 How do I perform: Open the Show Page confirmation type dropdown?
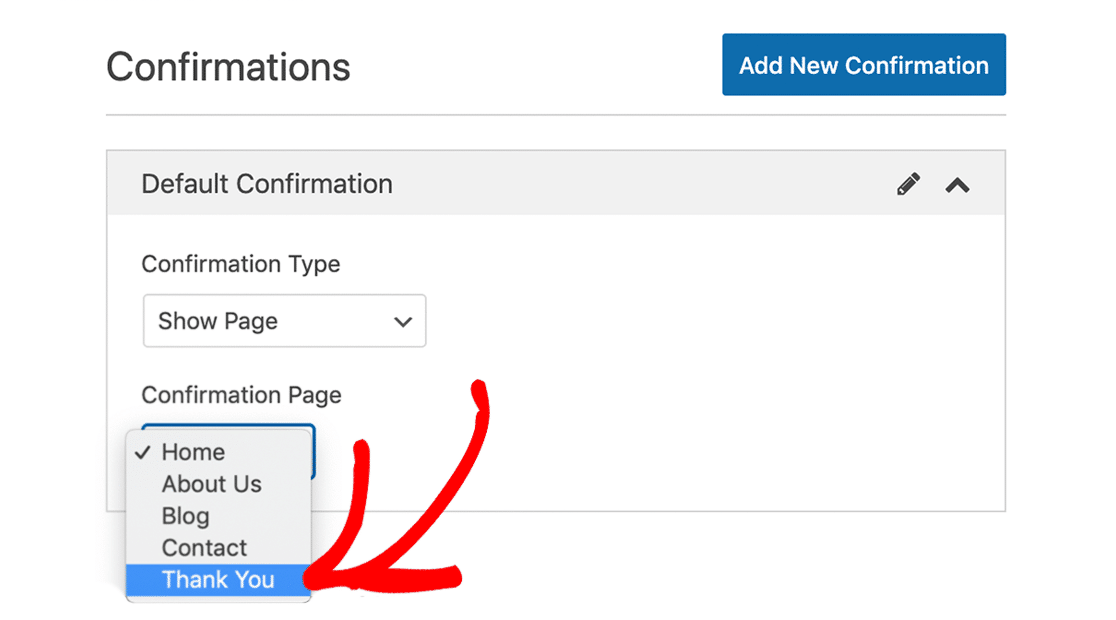(285, 321)
